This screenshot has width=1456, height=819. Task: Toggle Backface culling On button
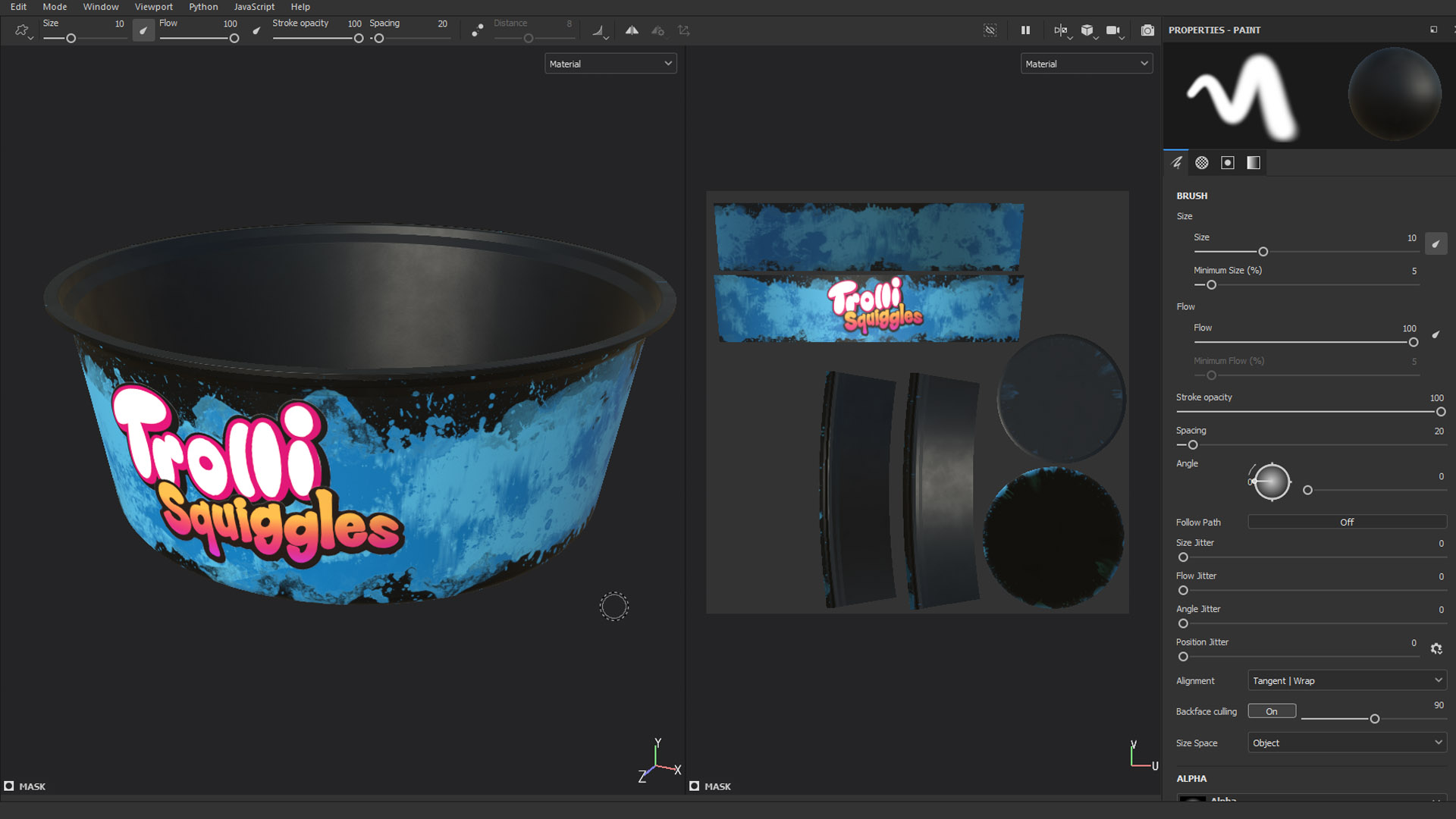click(1272, 711)
